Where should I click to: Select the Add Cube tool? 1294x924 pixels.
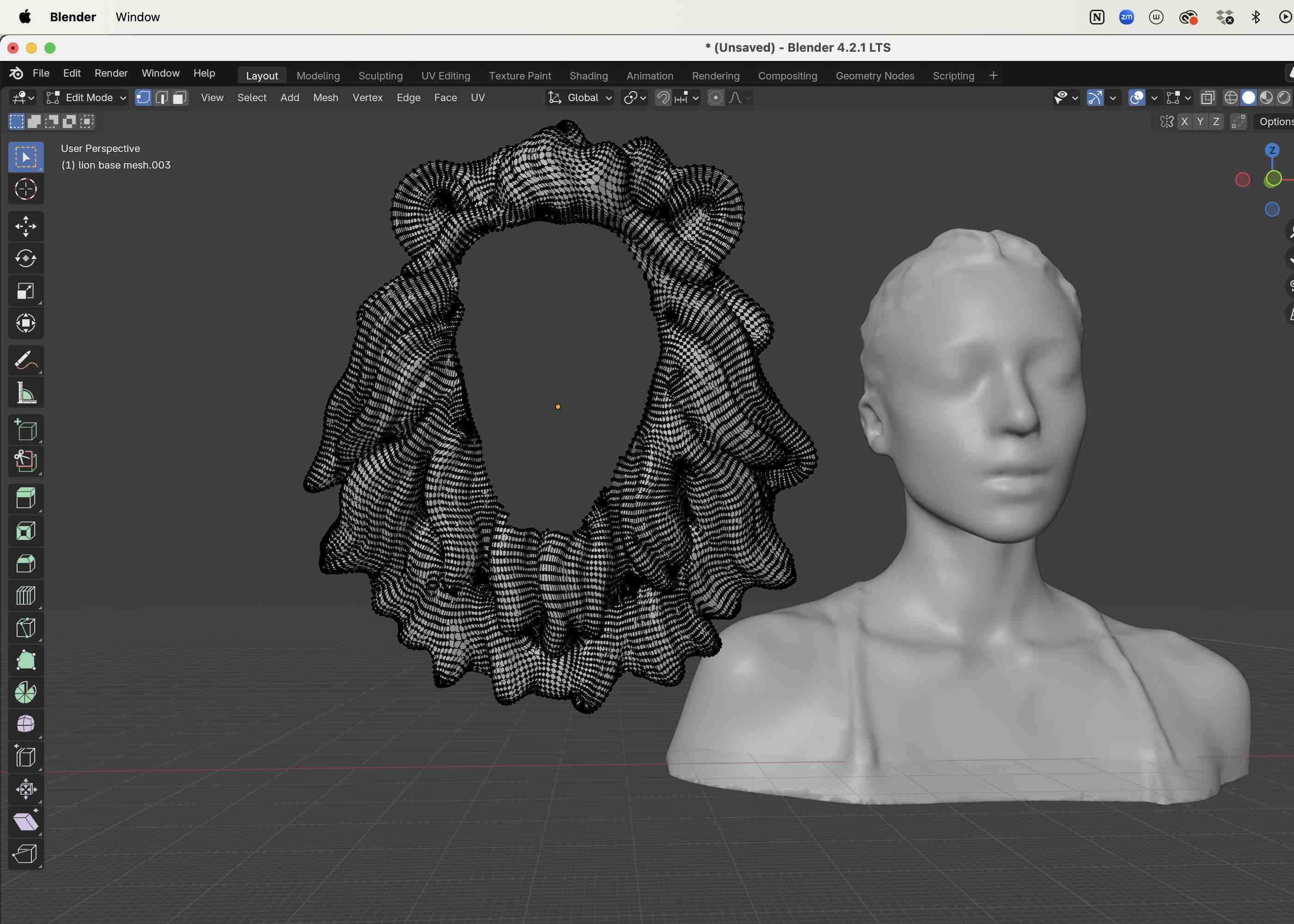25,430
